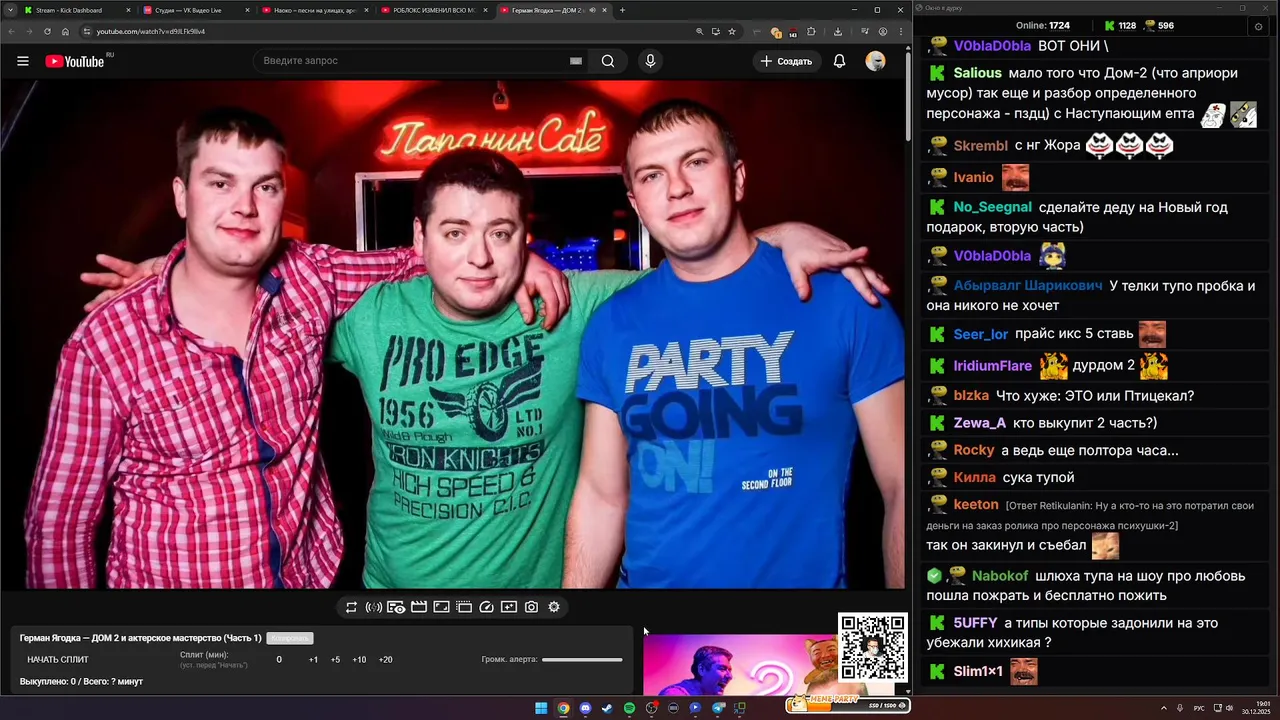This screenshot has height=720, width=1280.
Task: Open the Windows Start button
Action: (541, 708)
